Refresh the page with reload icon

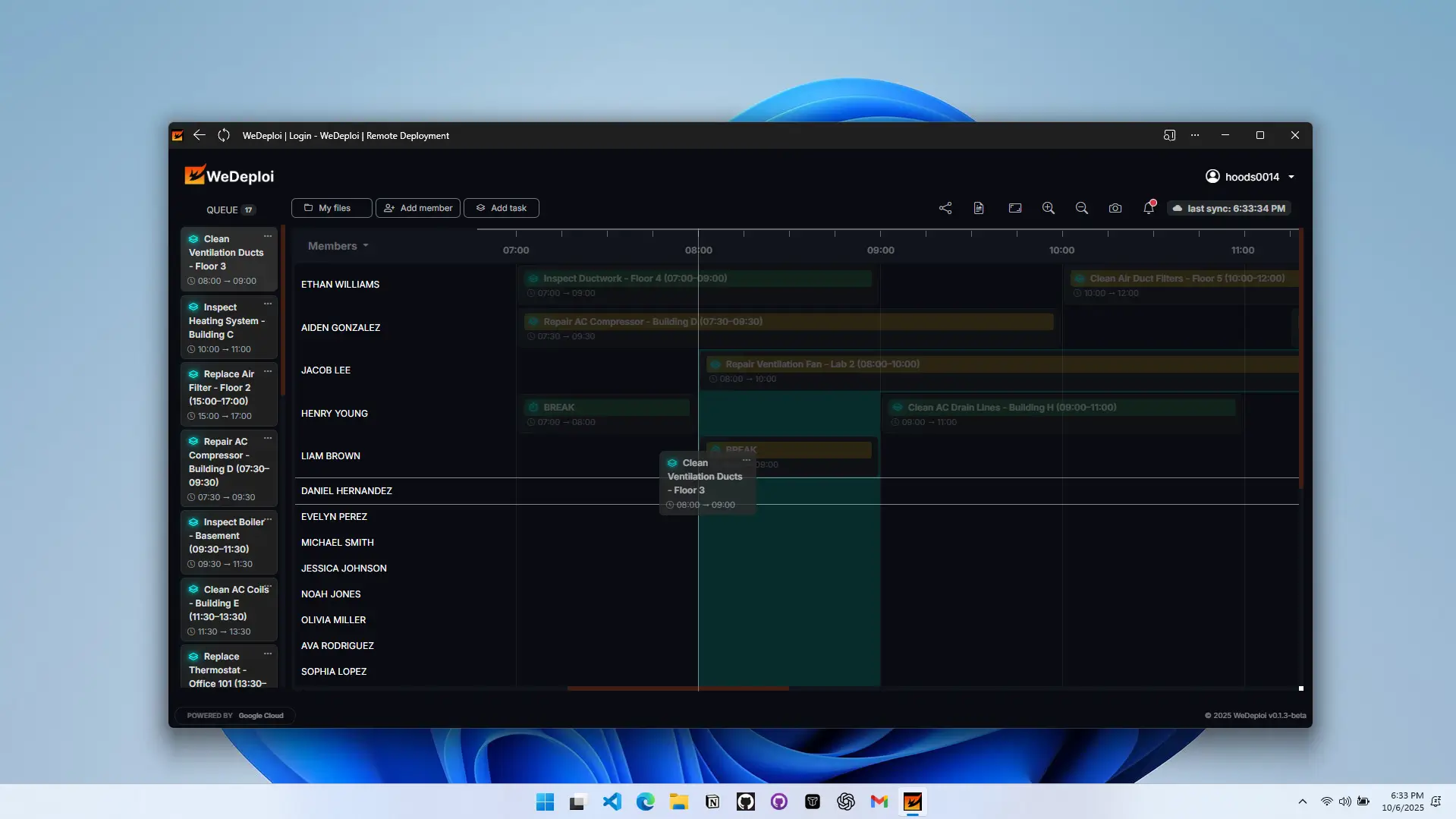coord(223,135)
